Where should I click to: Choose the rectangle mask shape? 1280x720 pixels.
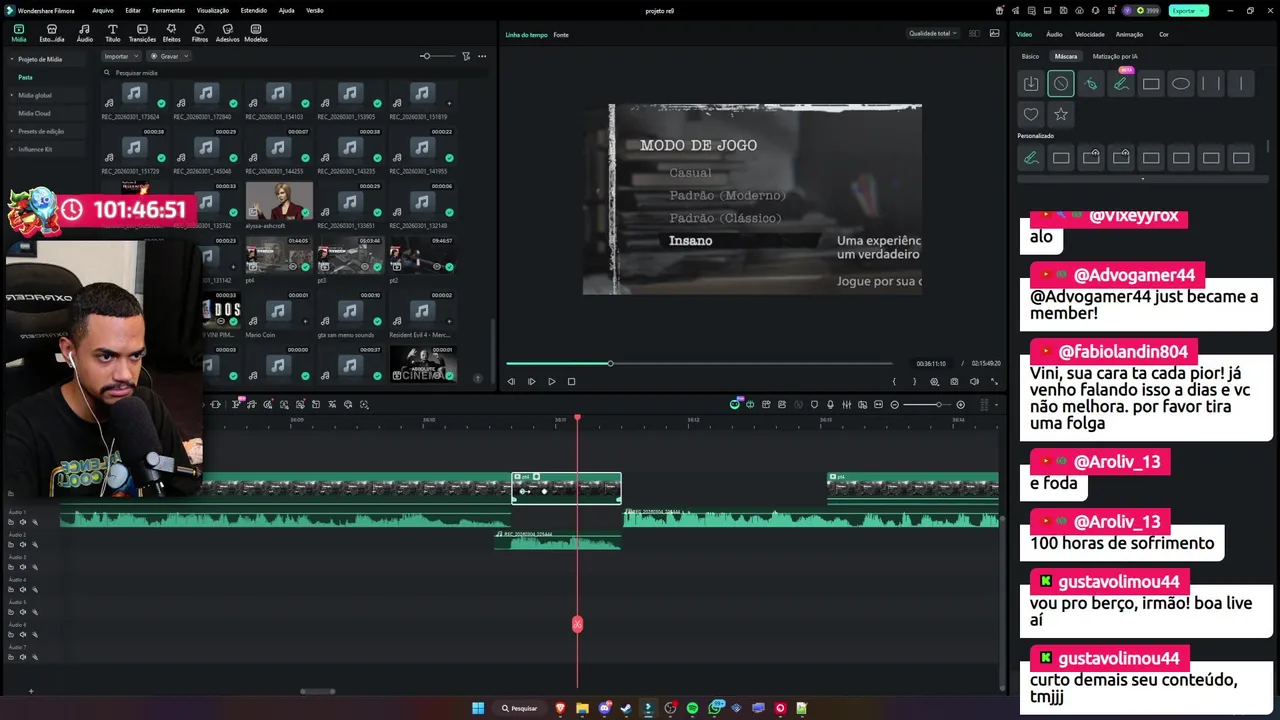point(1151,84)
